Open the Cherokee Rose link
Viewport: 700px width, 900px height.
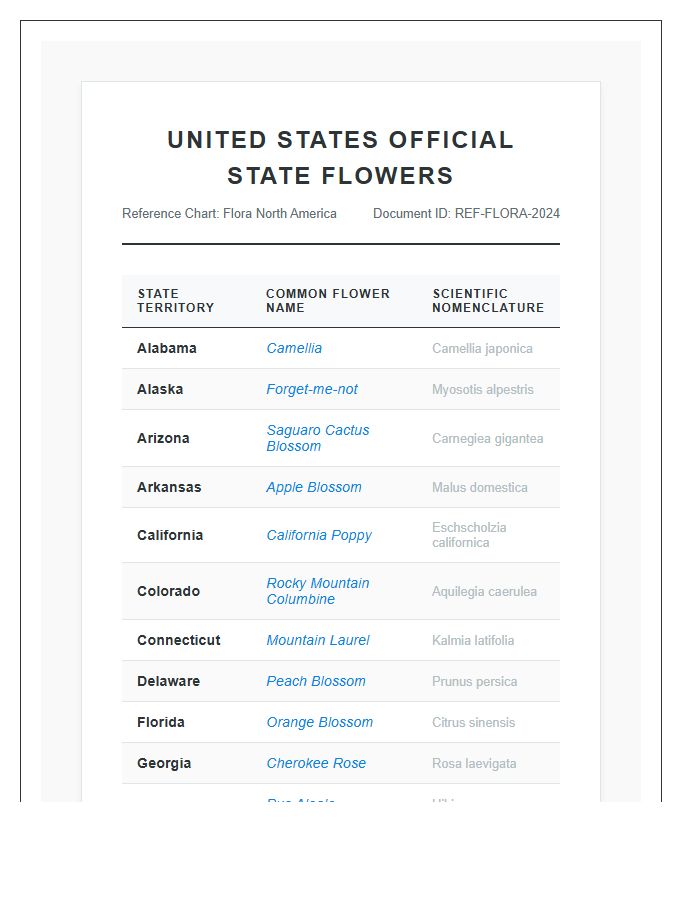tap(316, 763)
